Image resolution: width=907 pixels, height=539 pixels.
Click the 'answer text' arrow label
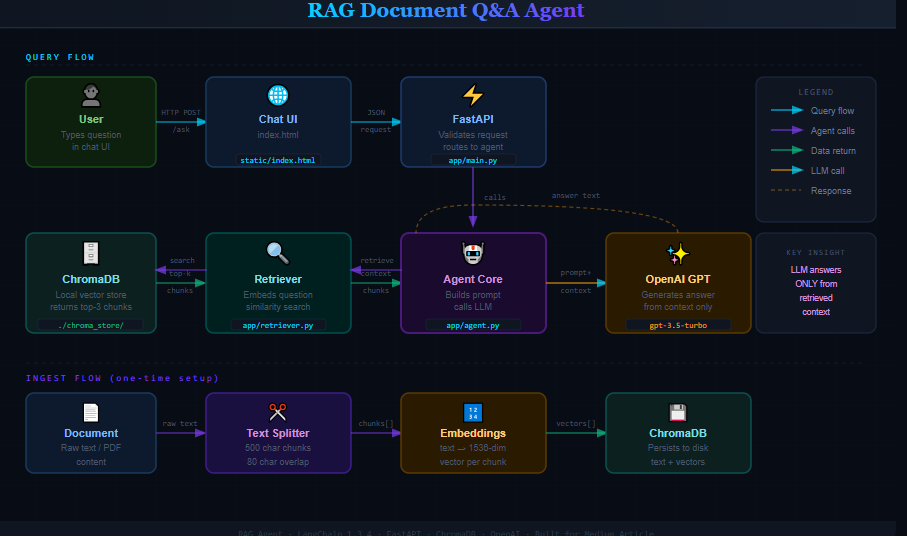(576, 196)
